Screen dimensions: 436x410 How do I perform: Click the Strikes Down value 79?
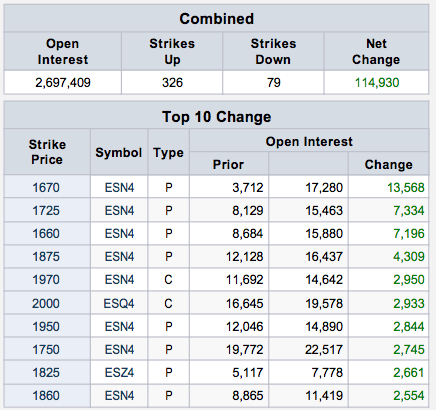pos(274,82)
